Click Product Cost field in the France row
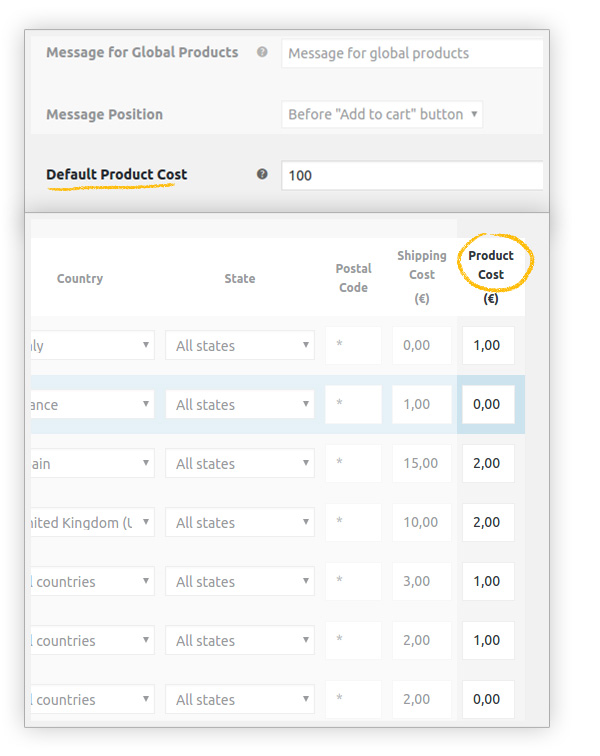The height and width of the screenshot is (756, 600). pos(488,405)
